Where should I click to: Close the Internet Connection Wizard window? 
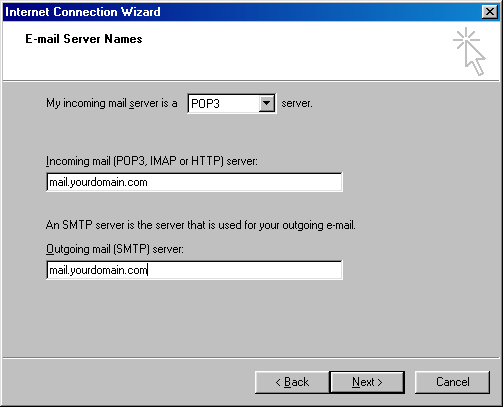click(x=490, y=12)
